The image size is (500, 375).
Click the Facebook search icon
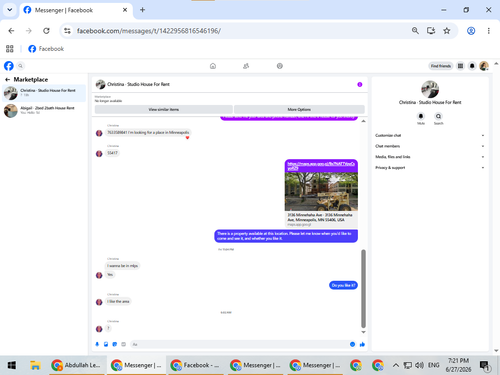coord(20,66)
